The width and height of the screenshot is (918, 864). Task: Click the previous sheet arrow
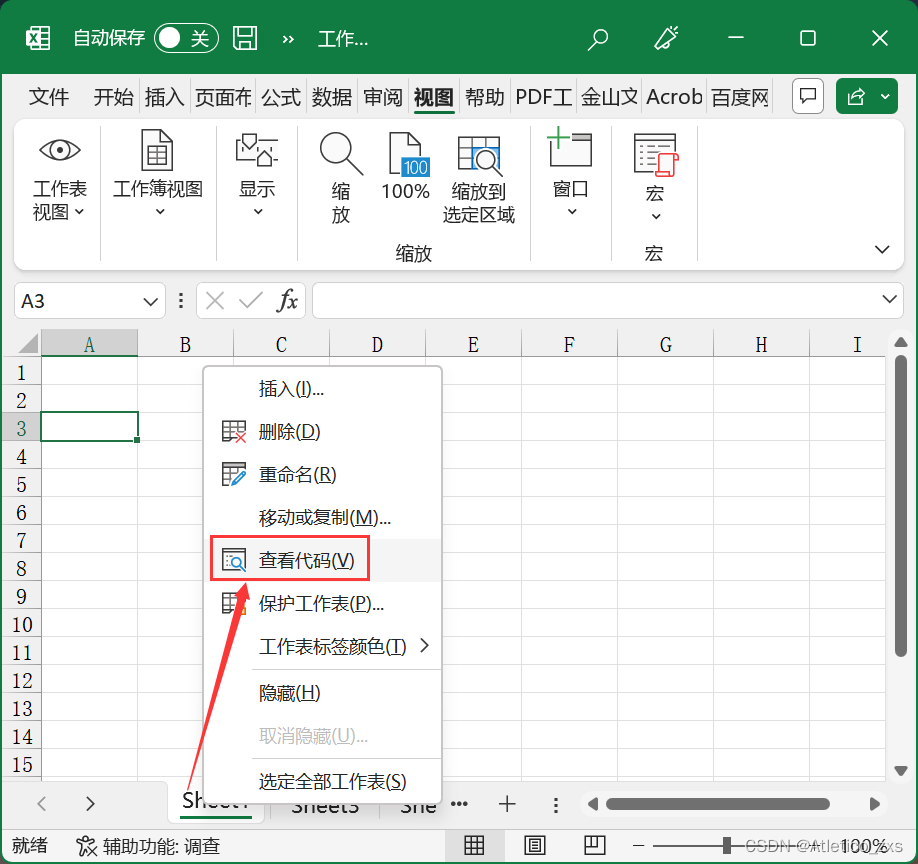pos(42,803)
